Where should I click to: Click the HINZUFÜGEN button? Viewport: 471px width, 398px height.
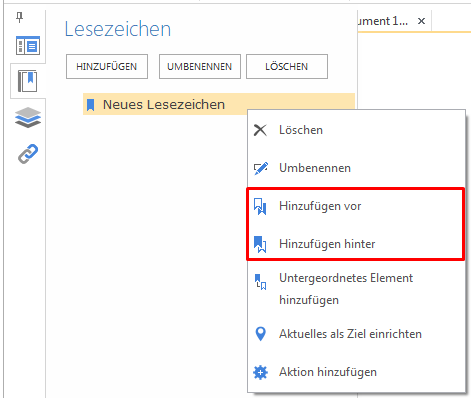(x=107, y=67)
